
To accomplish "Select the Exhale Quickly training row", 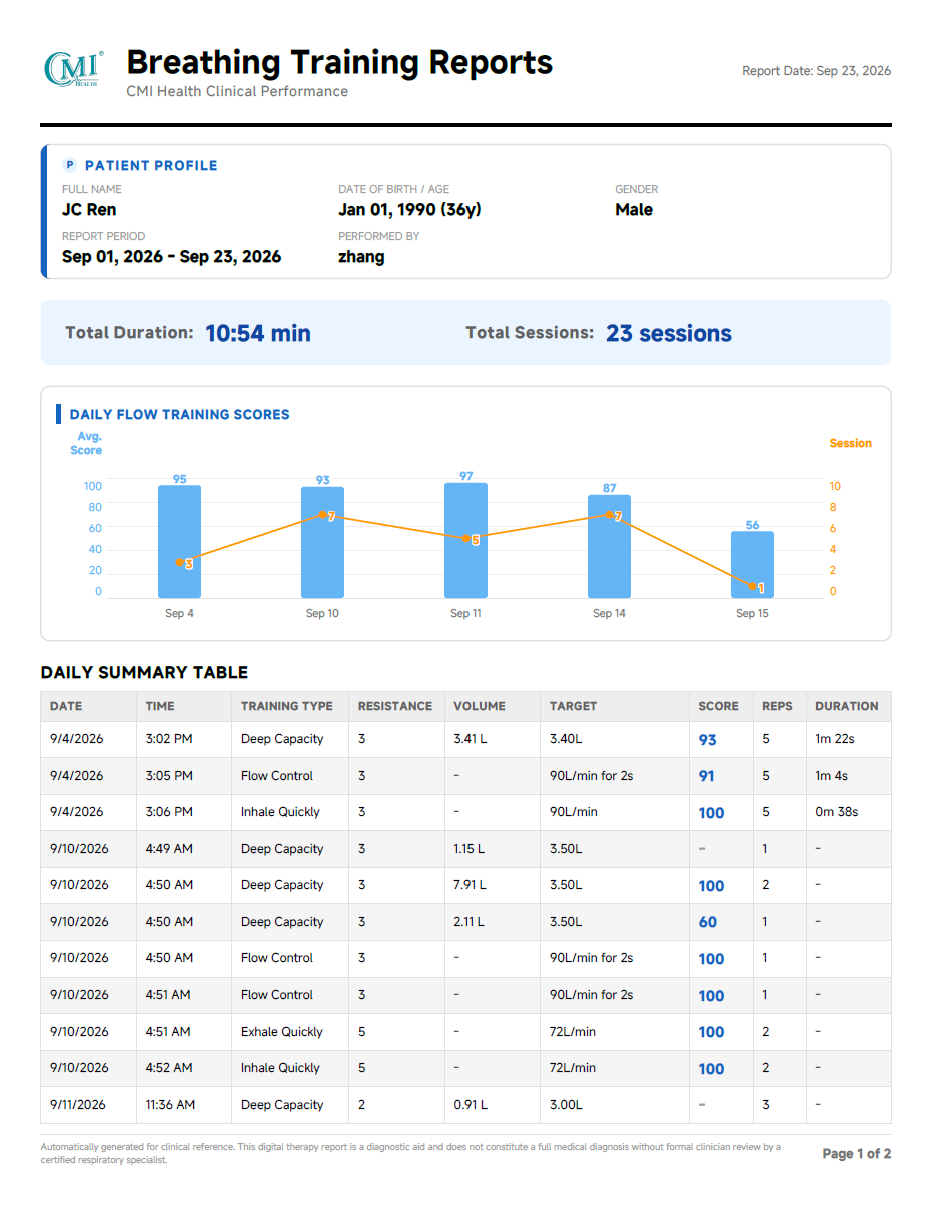I will coord(466,1031).
